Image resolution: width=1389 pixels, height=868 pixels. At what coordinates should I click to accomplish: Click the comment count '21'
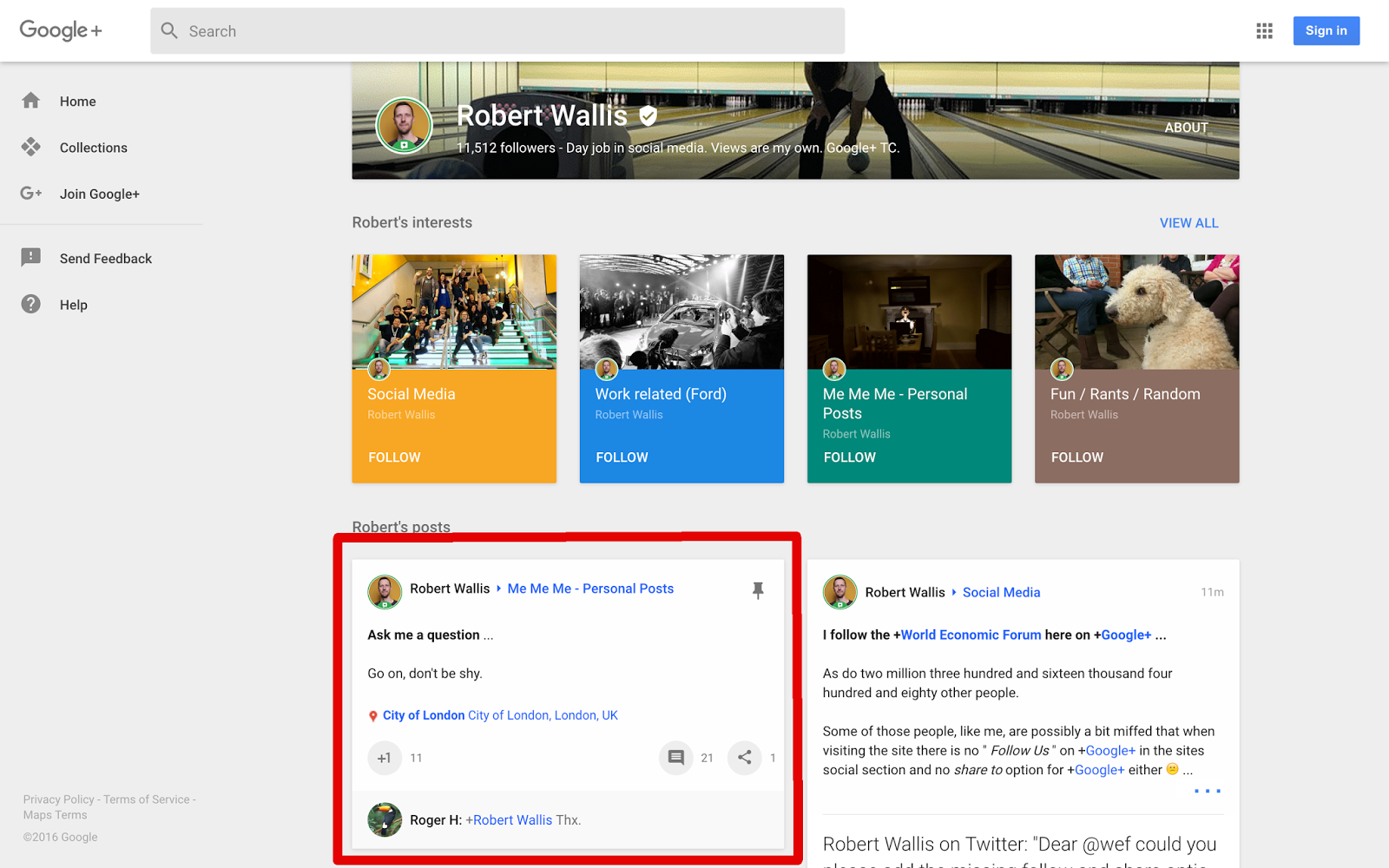click(x=707, y=758)
